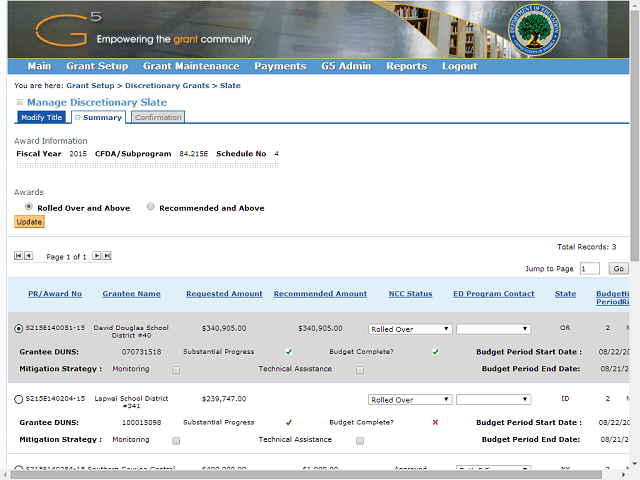The height and width of the screenshot is (480, 640).
Task: Select Rolled Over and Above radio option
Action: pyautogui.click(x=28, y=207)
